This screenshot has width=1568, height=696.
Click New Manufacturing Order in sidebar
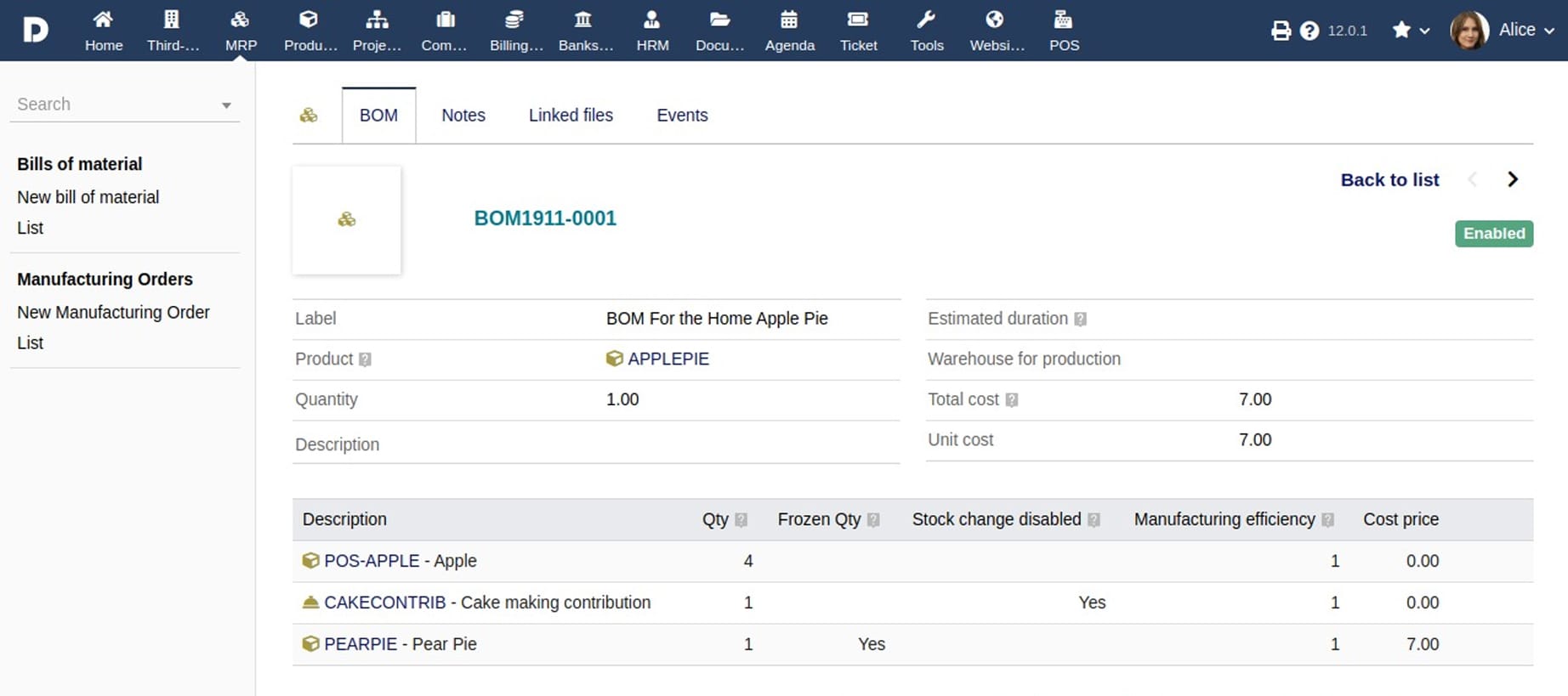pyautogui.click(x=113, y=313)
